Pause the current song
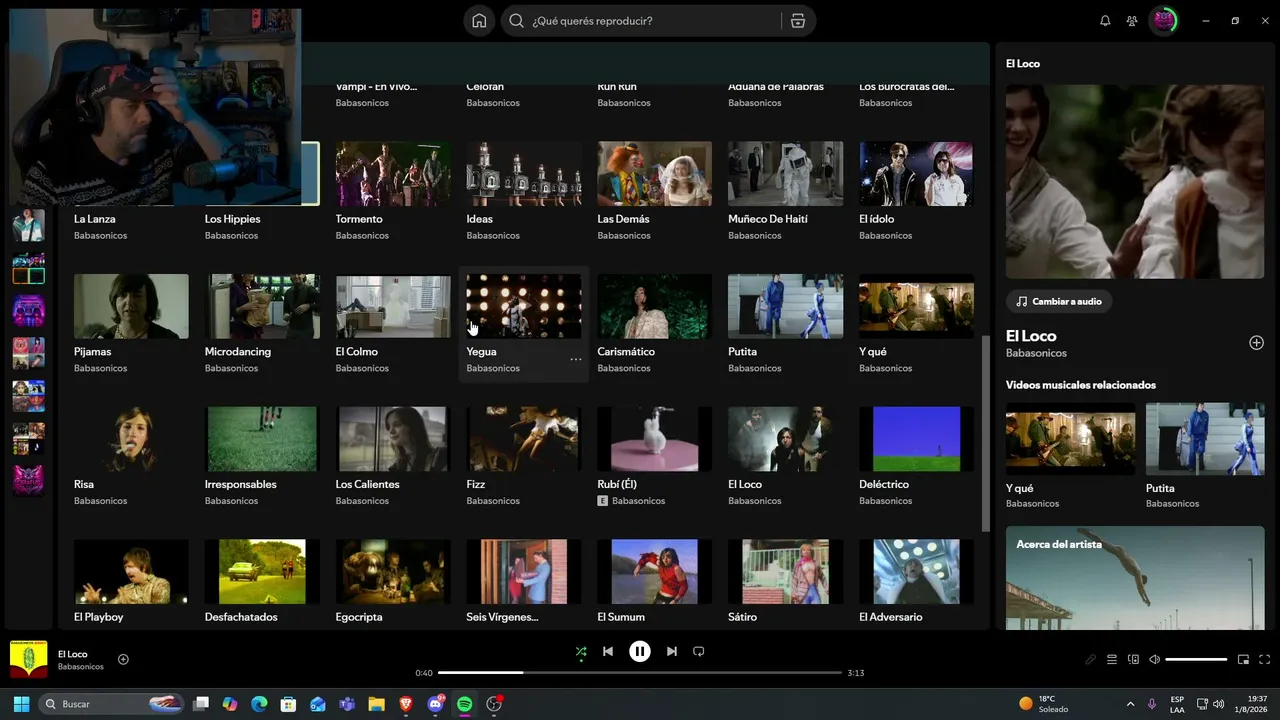 [640, 652]
